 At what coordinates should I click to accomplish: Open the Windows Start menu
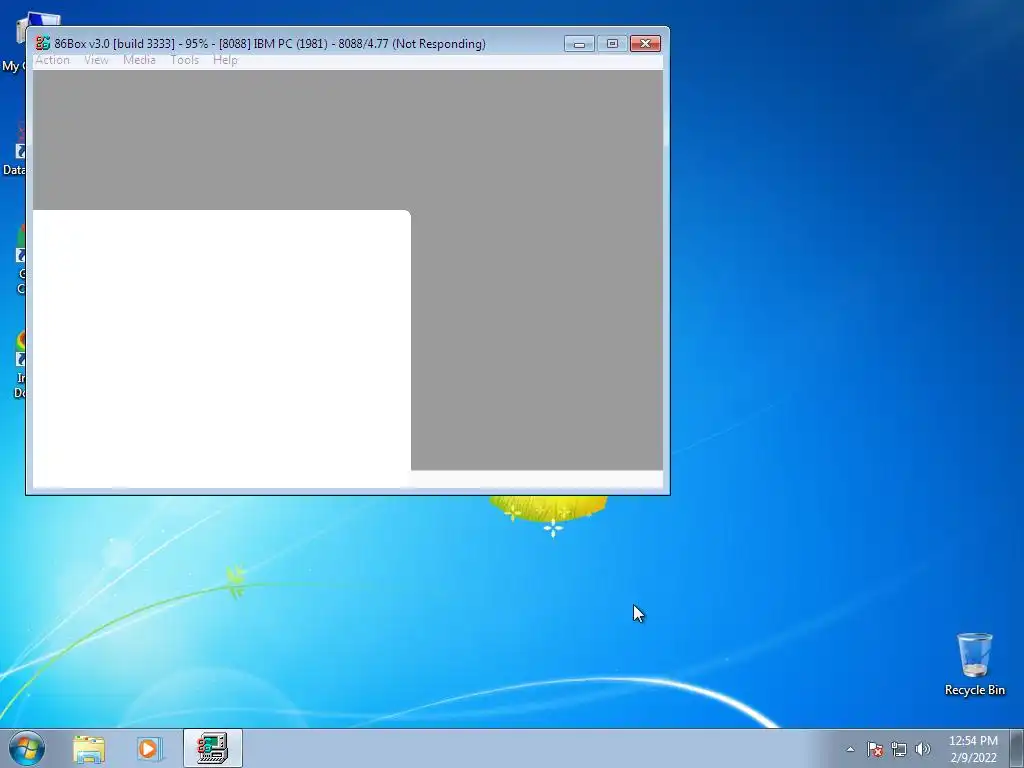pyautogui.click(x=27, y=748)
